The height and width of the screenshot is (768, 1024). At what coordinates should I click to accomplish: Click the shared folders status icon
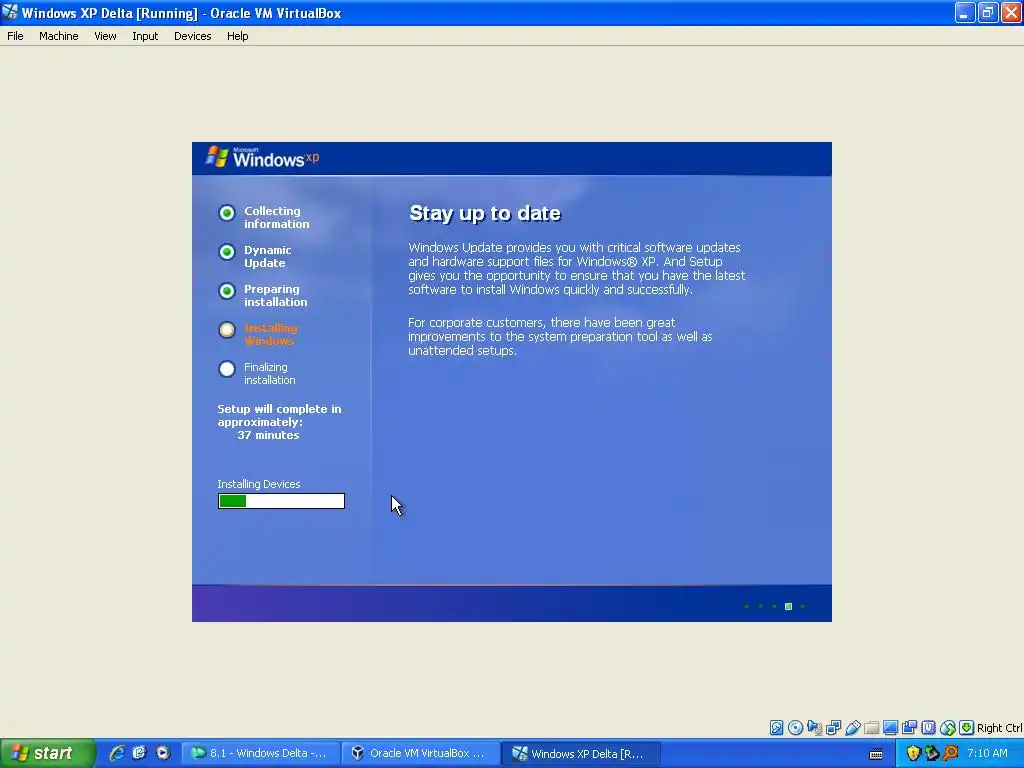[871, 728]
